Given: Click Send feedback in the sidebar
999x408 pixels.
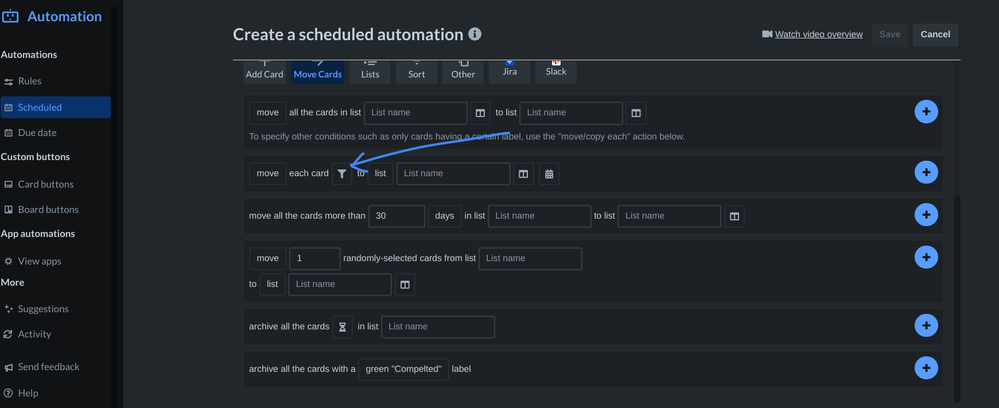Looking at the screenshot, I should (x=55, y=367).
